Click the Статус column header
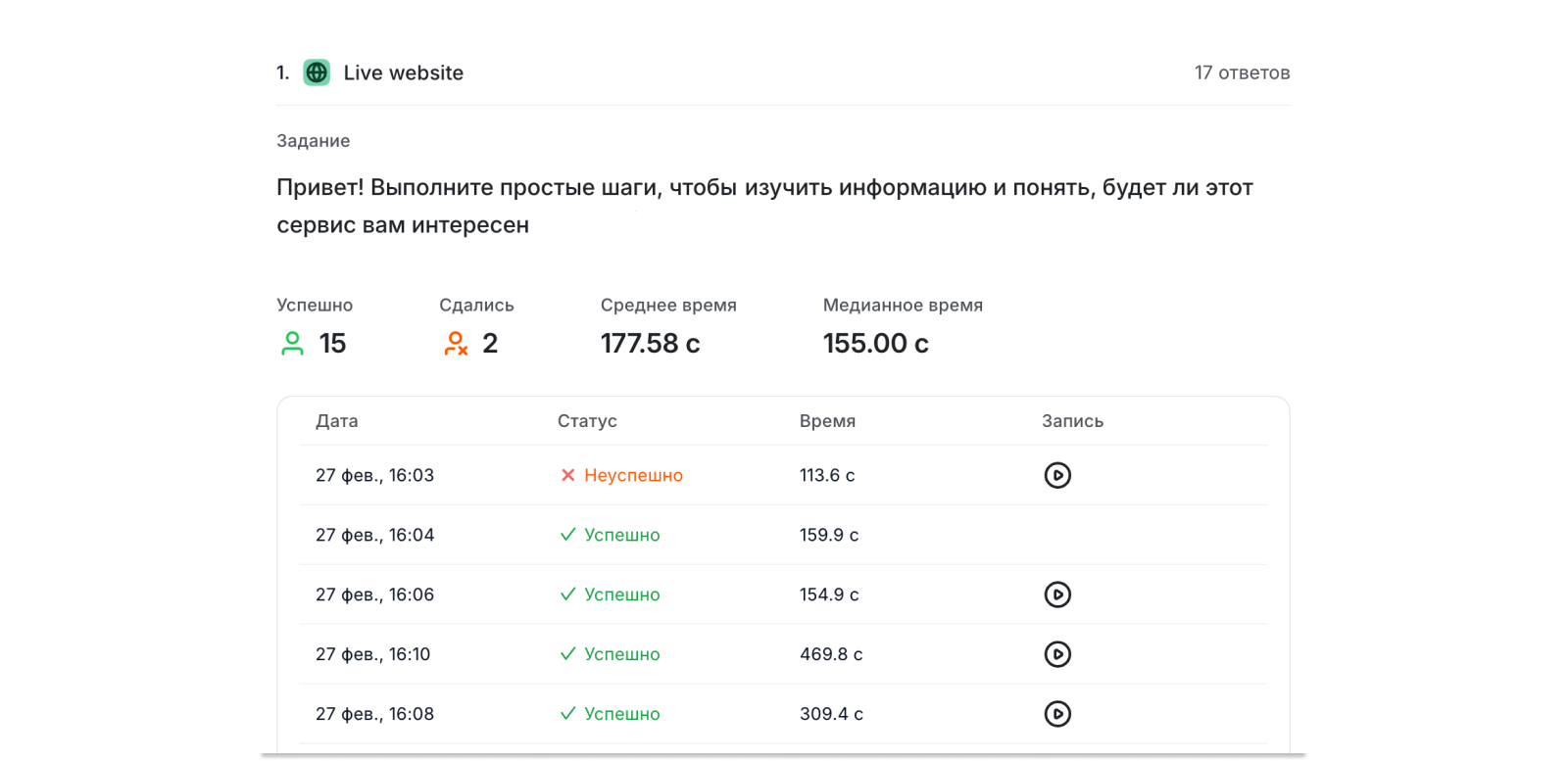 587,421
